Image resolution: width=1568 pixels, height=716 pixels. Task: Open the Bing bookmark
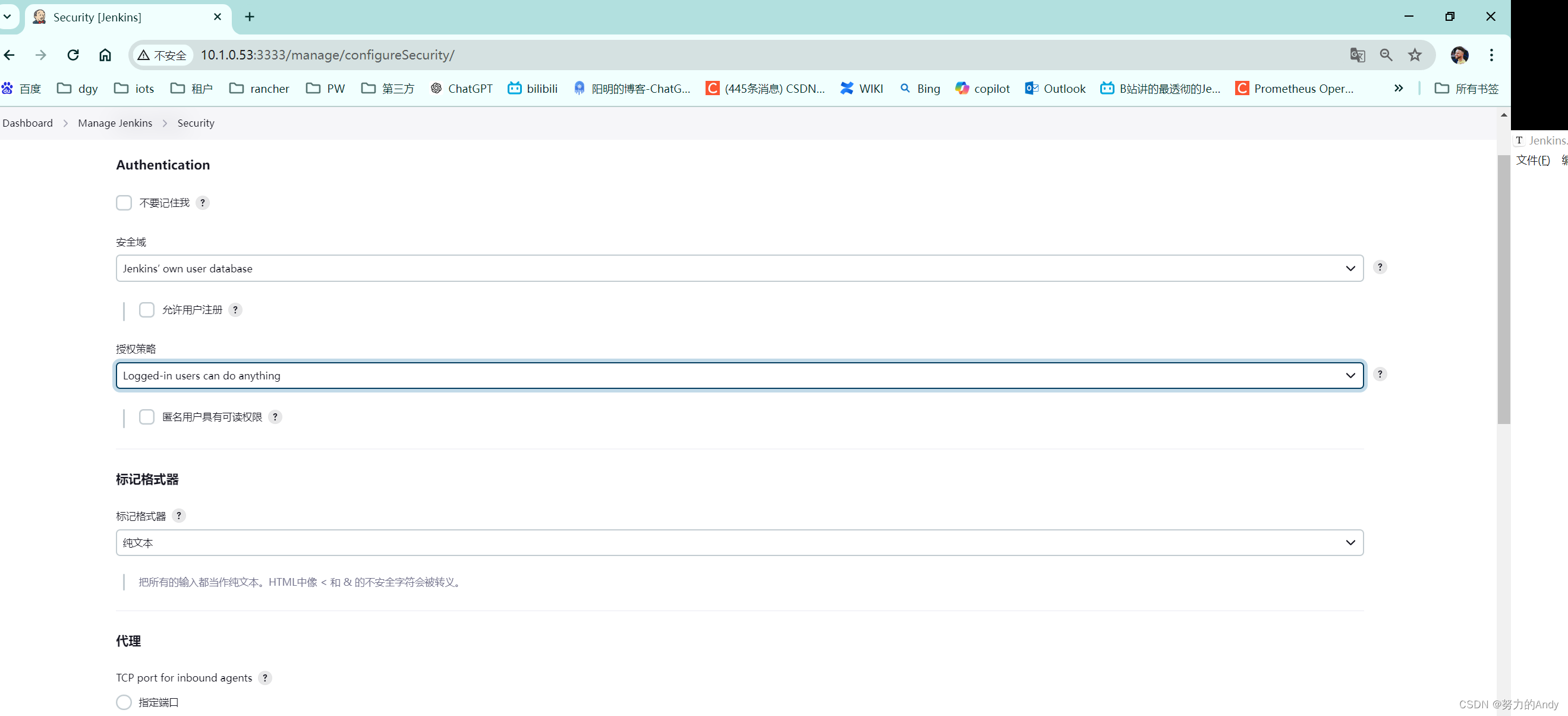point(920,89)
